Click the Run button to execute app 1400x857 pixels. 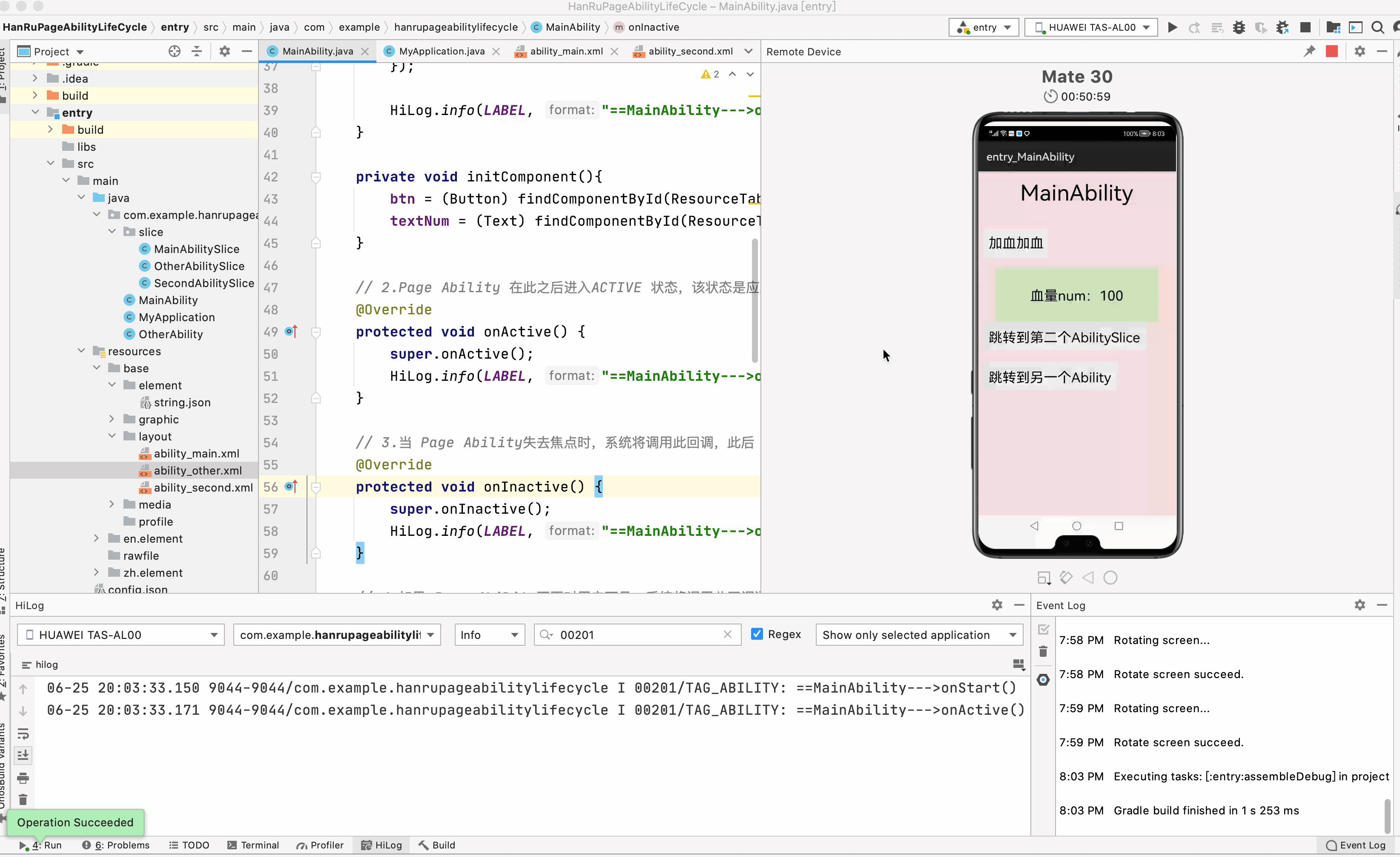pyautogui.click(x=1172, y=27)
